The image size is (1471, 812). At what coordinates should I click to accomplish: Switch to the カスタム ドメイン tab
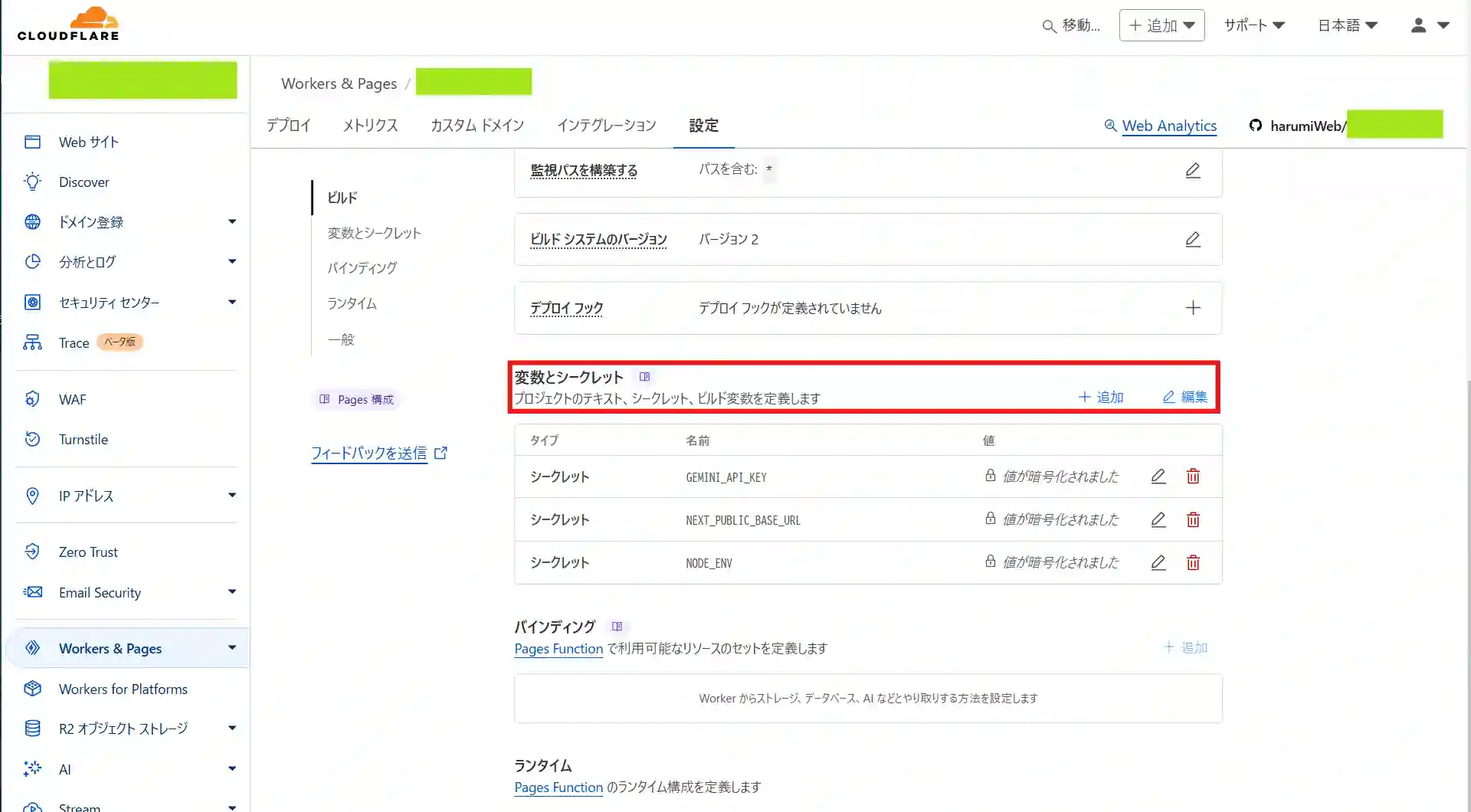pyautogui.click(x=477, y=126)
